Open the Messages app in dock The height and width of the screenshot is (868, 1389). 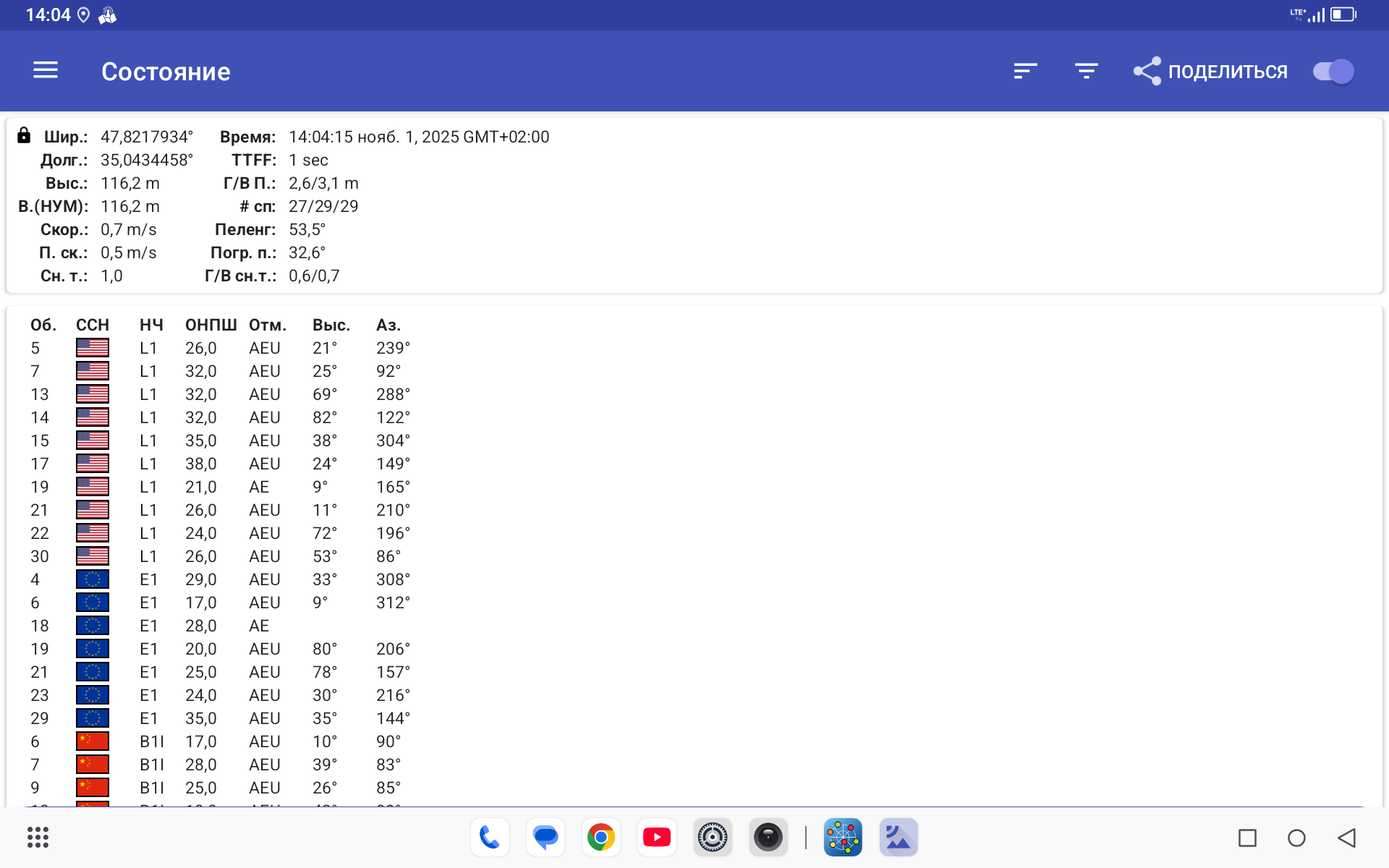coord(545,838)
